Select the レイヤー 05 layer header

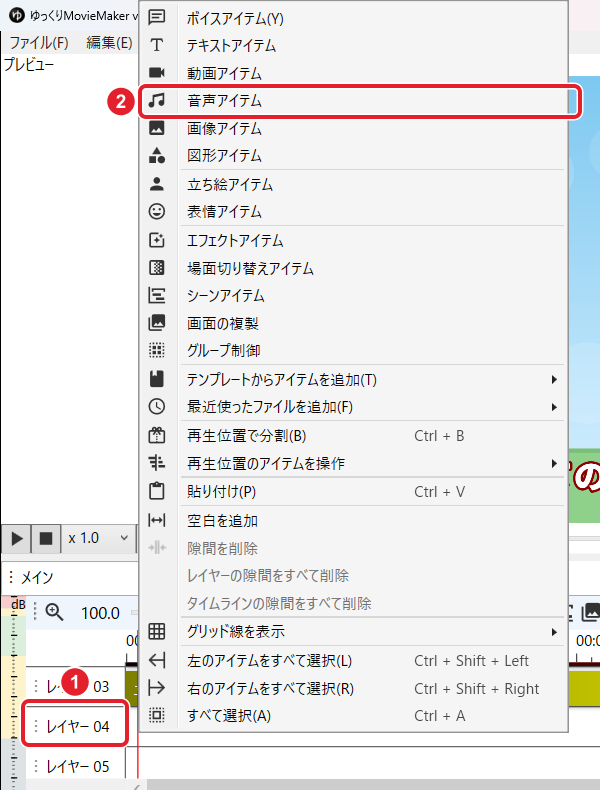pos(75,766)
